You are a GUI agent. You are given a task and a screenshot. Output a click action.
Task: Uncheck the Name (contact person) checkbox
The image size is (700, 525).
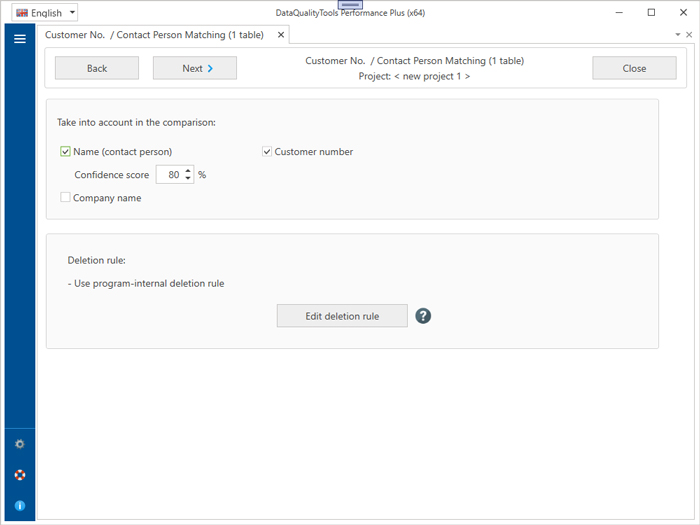(66, 152)
